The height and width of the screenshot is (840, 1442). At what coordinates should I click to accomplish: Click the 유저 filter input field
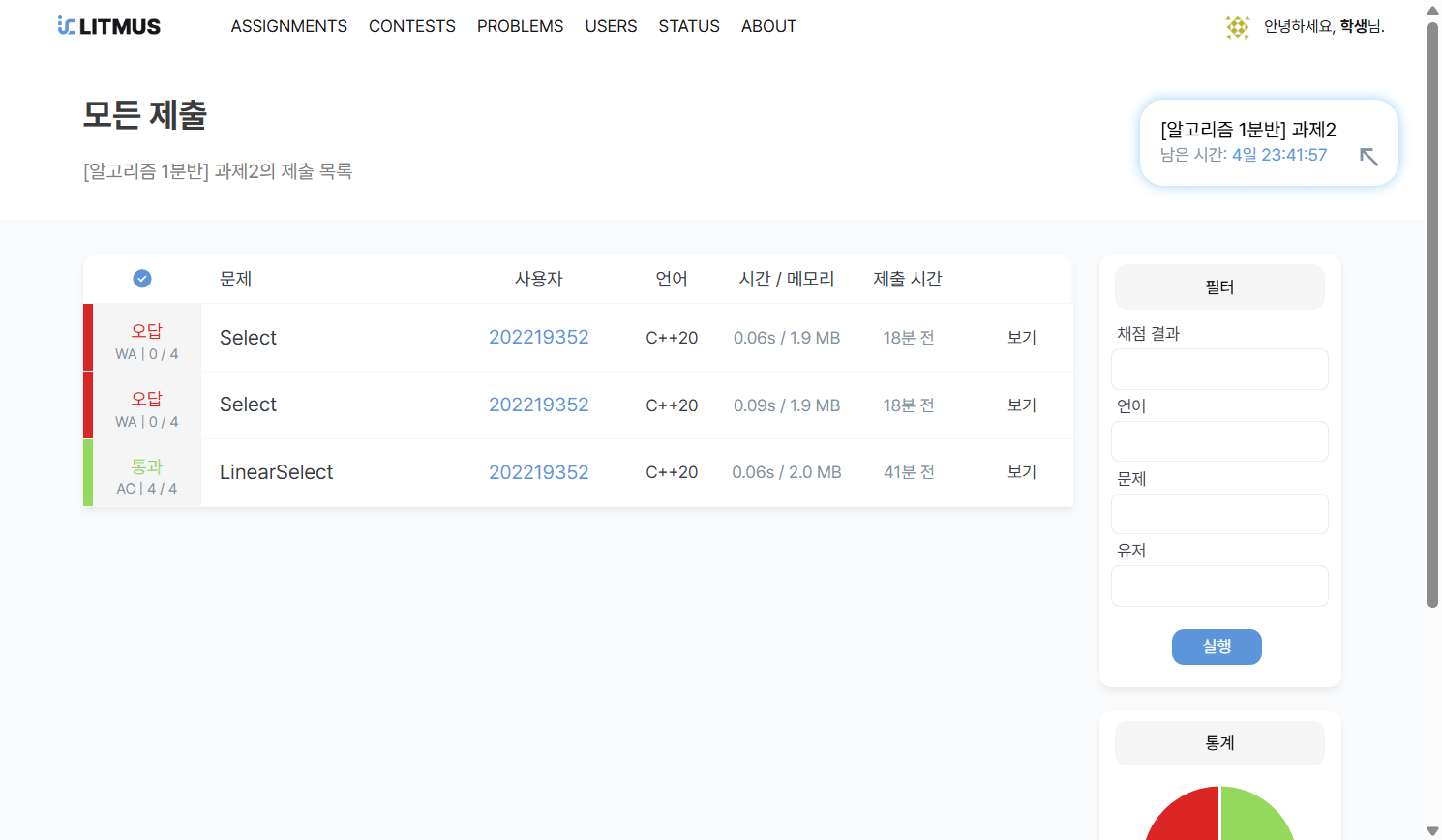coord(1219,586)
